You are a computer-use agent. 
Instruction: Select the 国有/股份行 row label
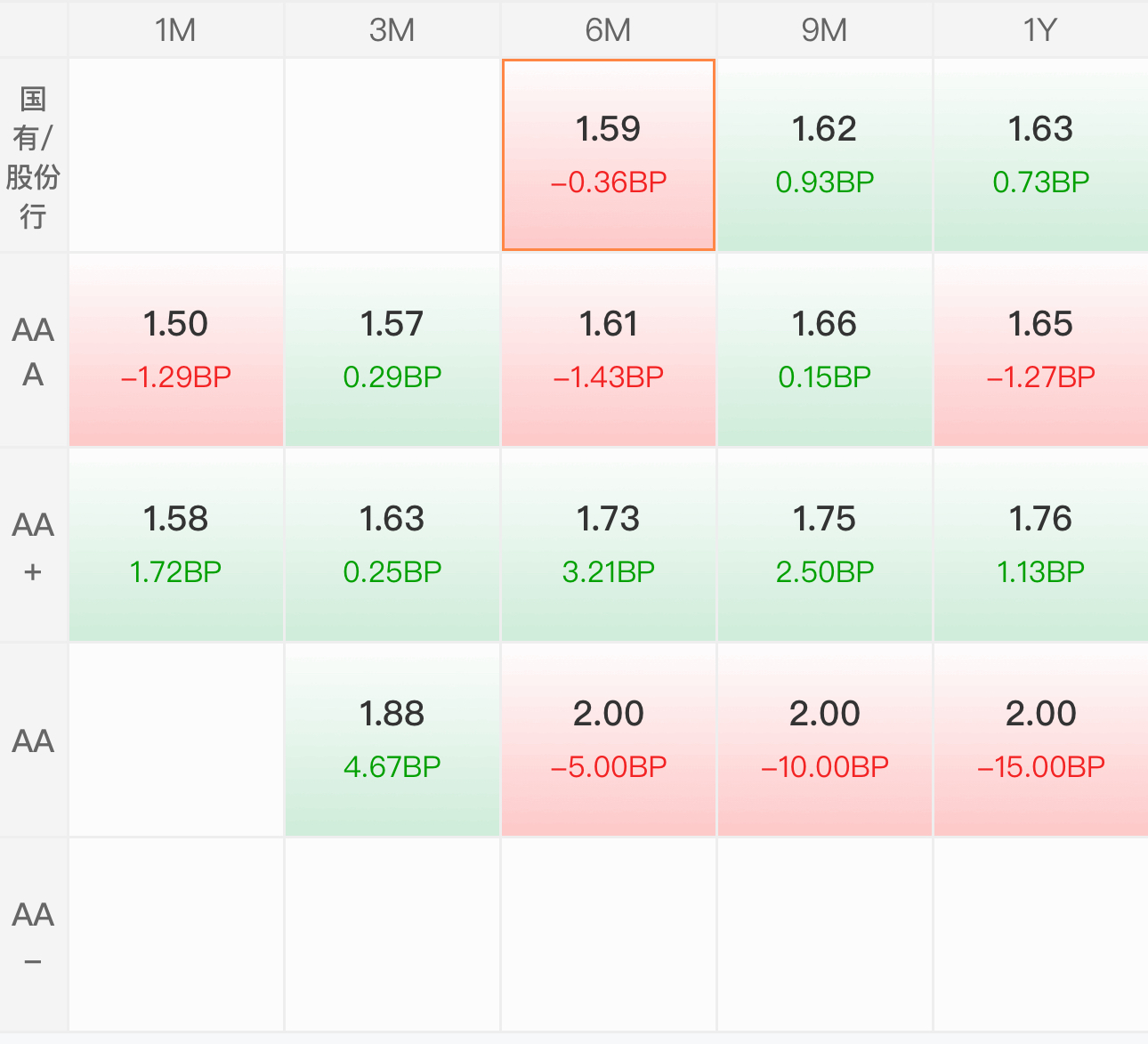coord(34,156)
